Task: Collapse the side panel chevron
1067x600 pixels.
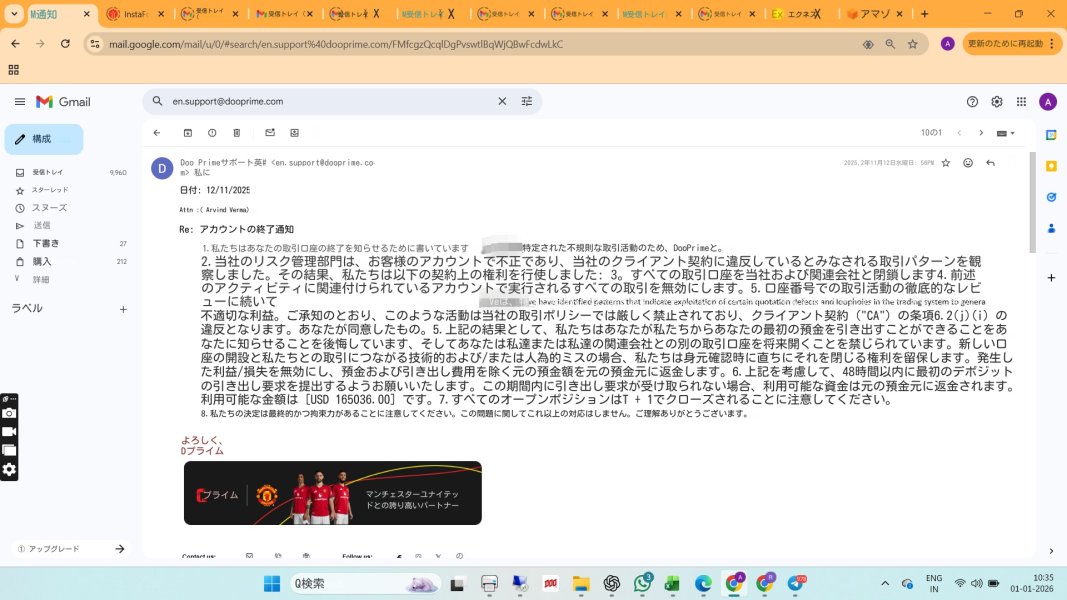Action: click(1051, 551)
